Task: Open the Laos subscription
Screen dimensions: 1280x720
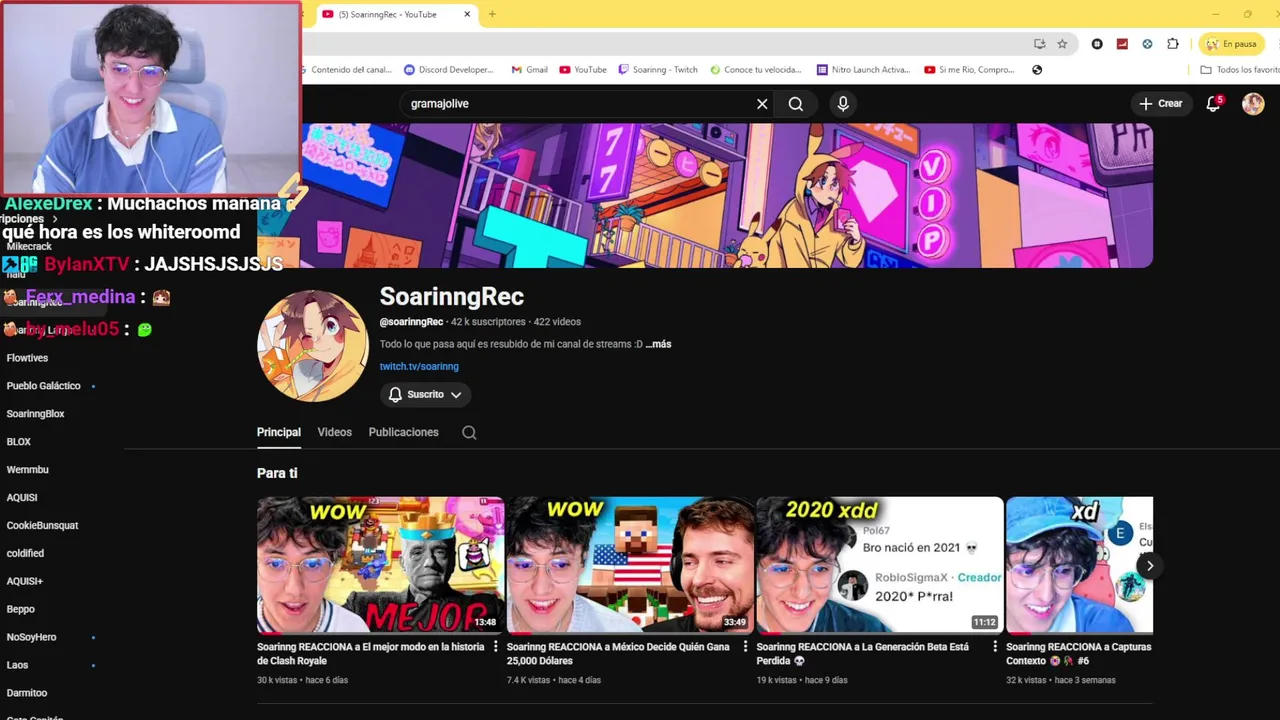Action: click(17, 665)
